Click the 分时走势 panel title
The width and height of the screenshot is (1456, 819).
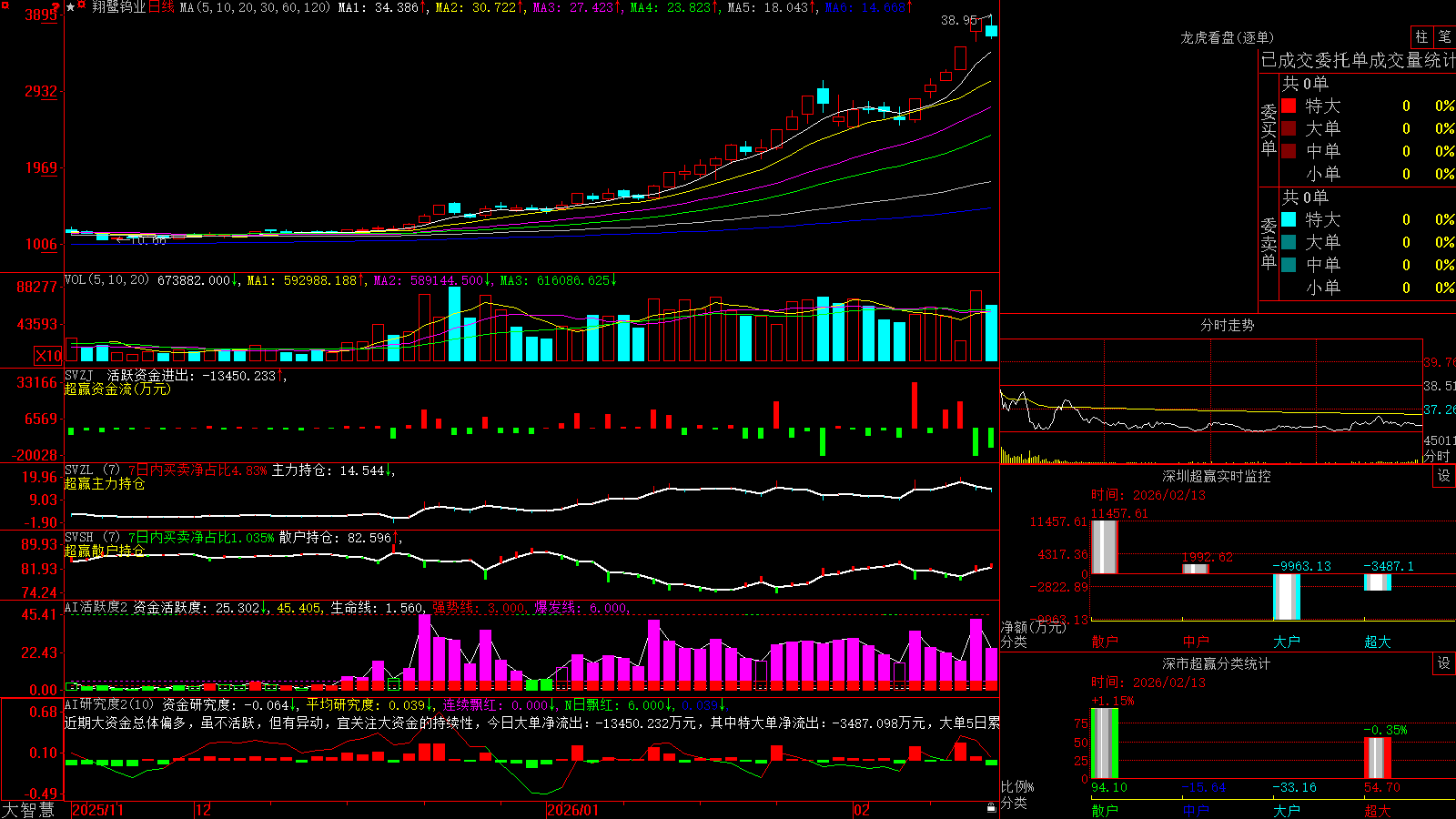pyautogui.click(x=1228, y=325)
